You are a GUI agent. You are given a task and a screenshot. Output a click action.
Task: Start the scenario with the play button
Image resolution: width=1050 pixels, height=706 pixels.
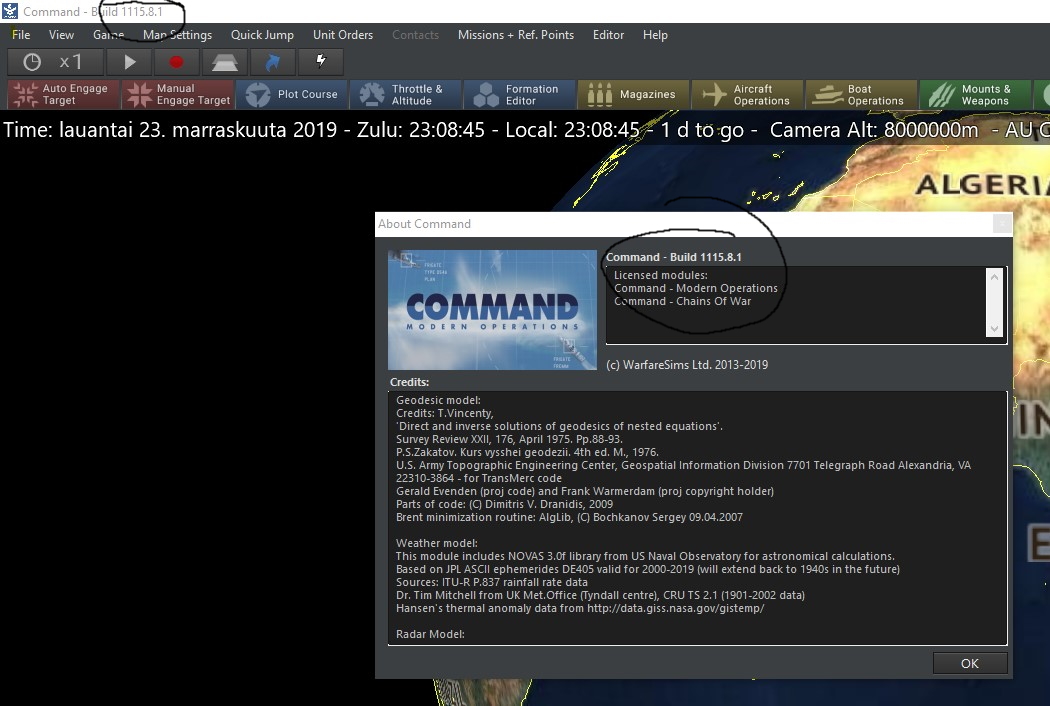tap(129, 61)
